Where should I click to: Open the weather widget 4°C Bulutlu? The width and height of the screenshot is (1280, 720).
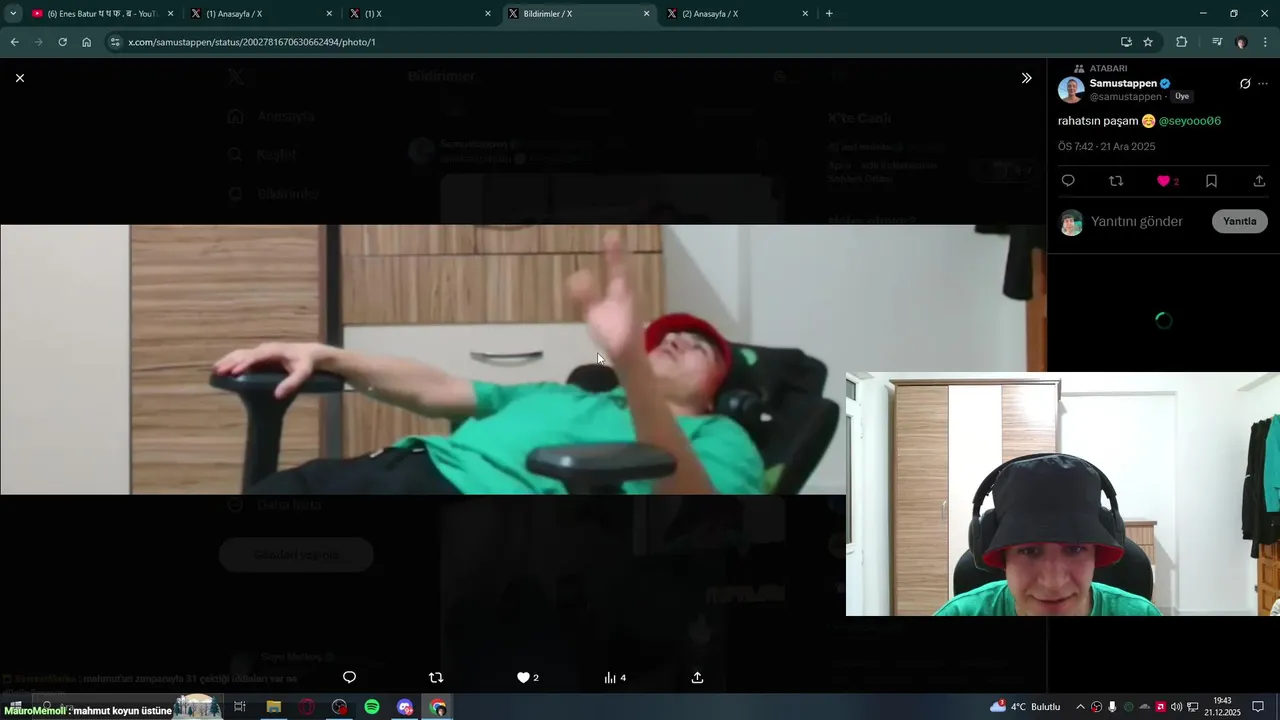tap(1025, 707)
